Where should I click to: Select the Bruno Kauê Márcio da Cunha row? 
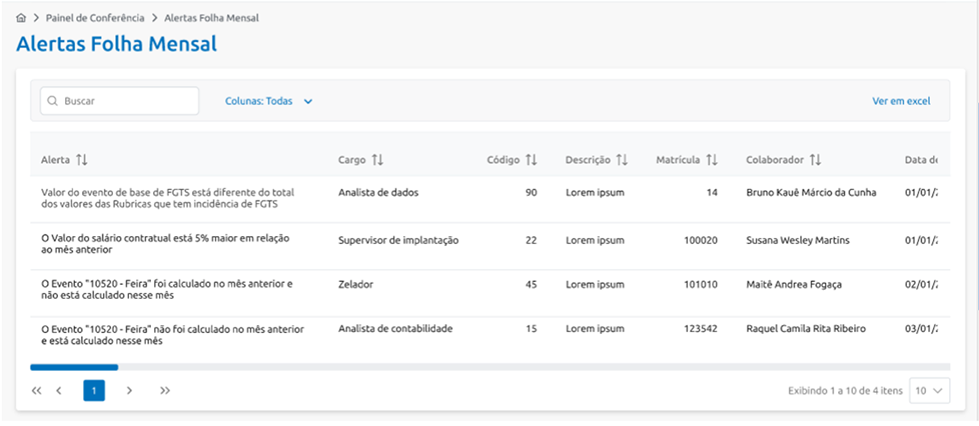click(x=810, y=192)
